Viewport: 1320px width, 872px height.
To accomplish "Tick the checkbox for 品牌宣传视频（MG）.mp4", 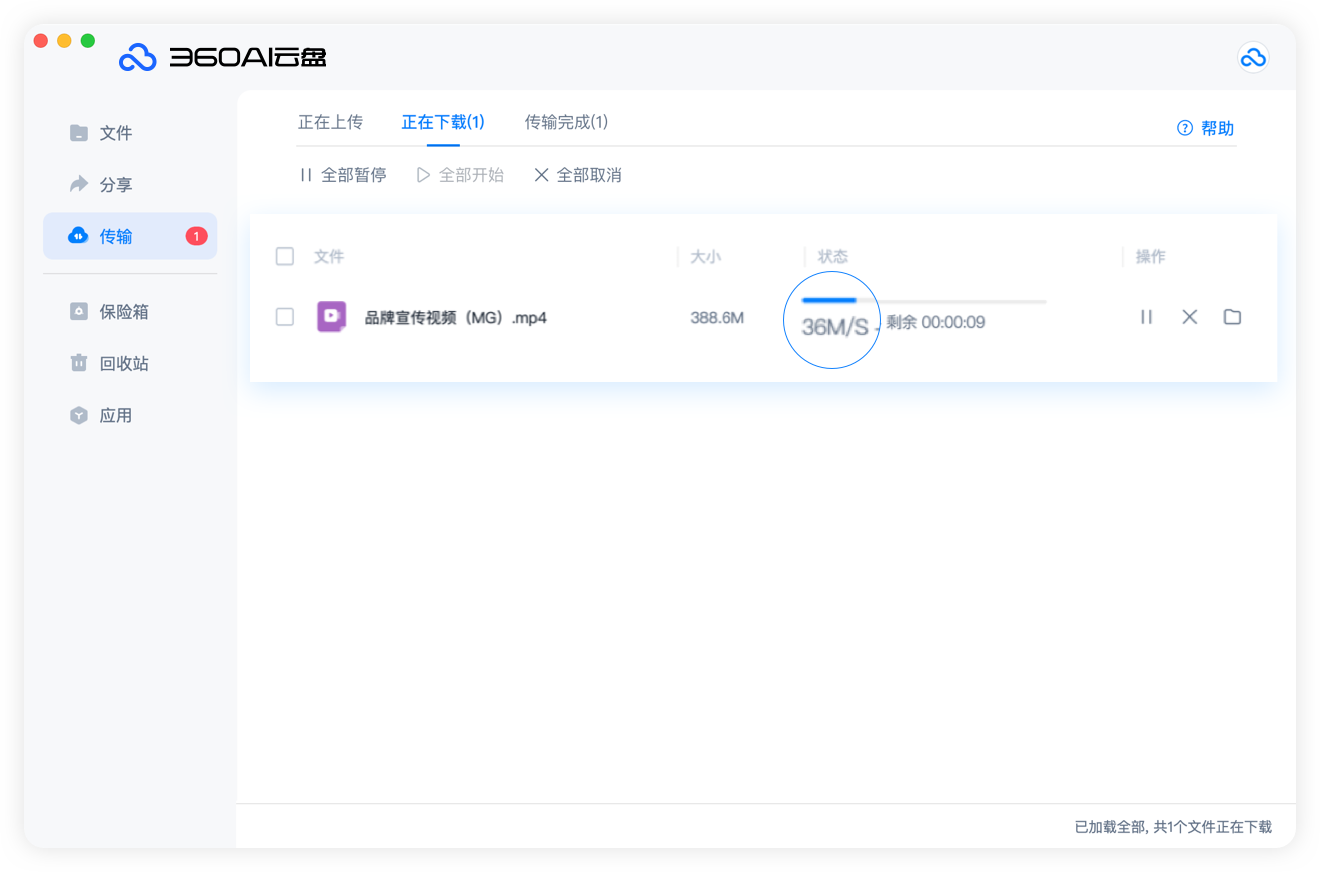I will tap(285, 317).
